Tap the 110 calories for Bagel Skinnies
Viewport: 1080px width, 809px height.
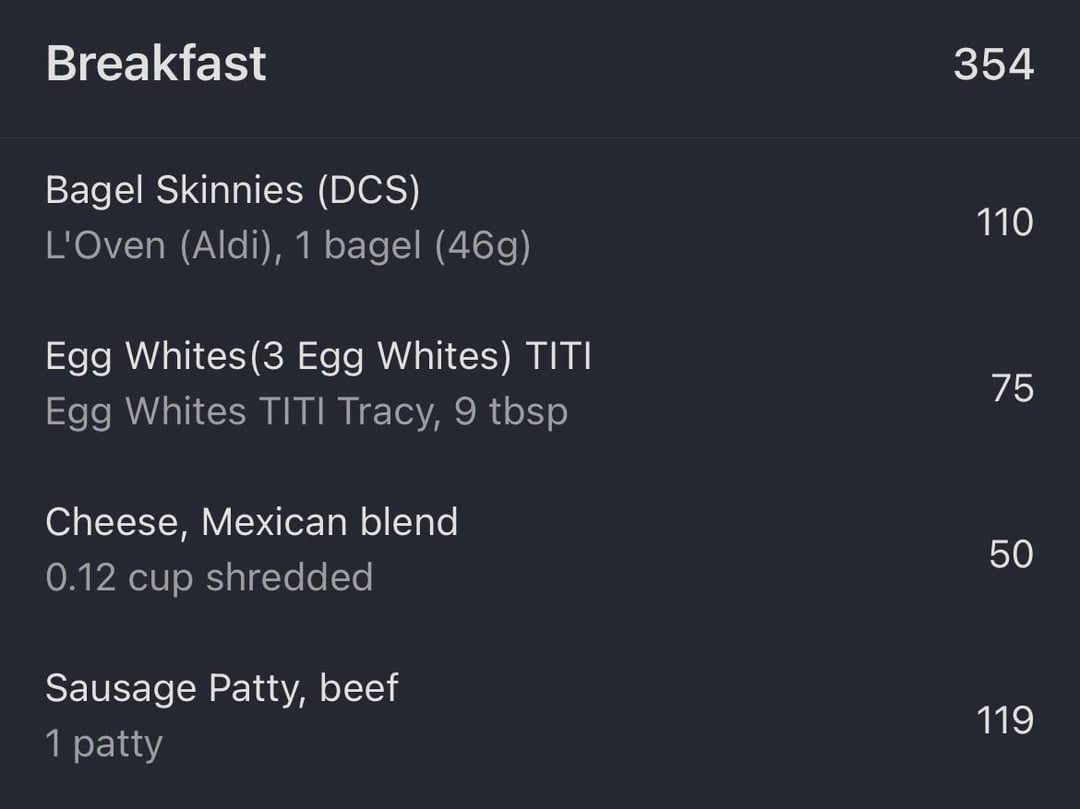point(1005,222)
